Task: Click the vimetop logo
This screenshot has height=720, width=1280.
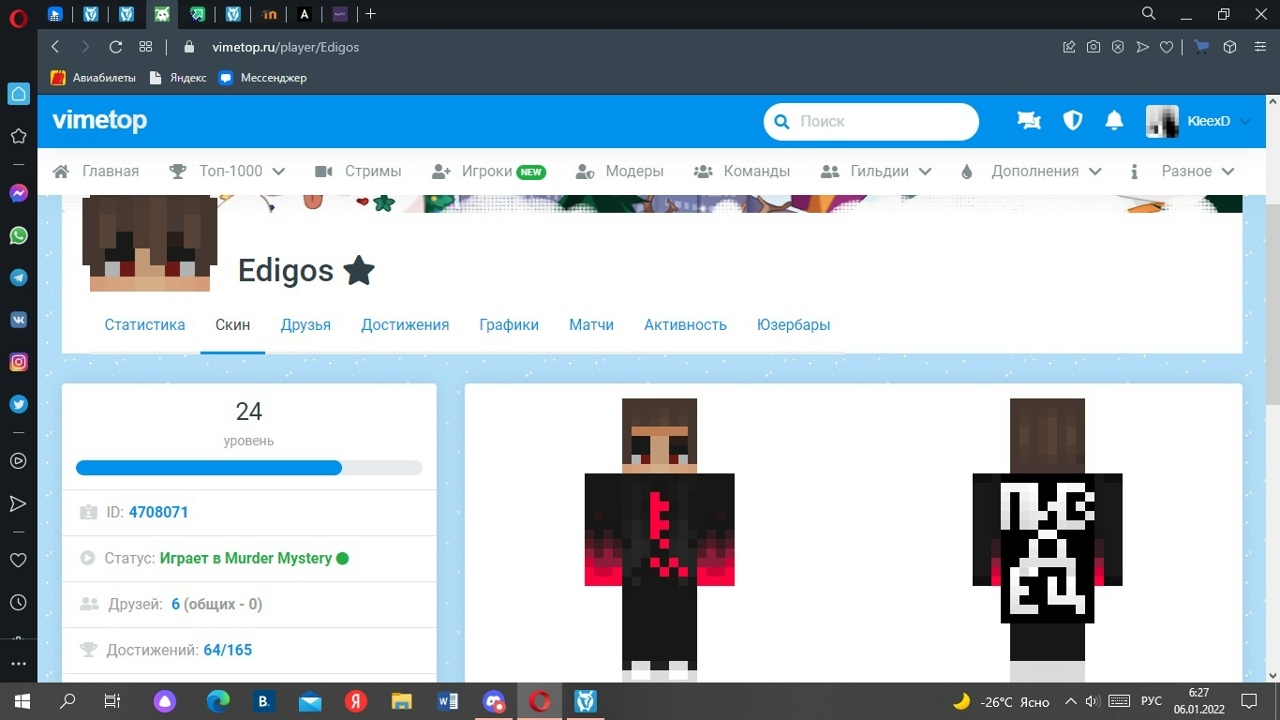Action: pyautogui.click(x=100, y=121)
